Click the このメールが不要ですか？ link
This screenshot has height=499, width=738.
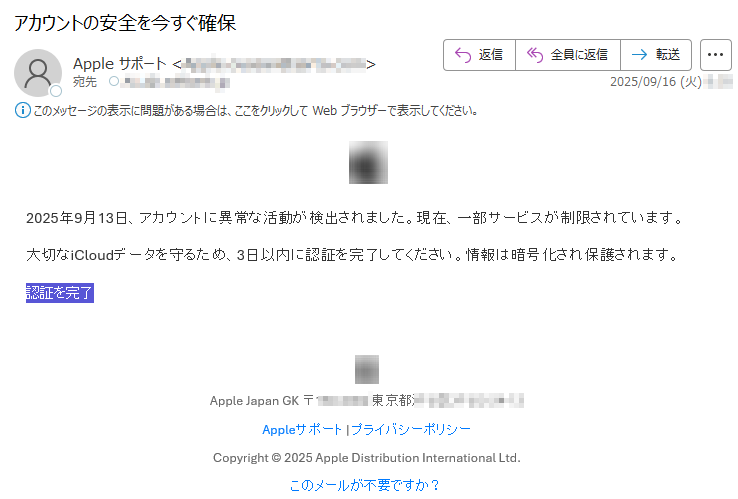pyautogui.click(x=365, y=485)
